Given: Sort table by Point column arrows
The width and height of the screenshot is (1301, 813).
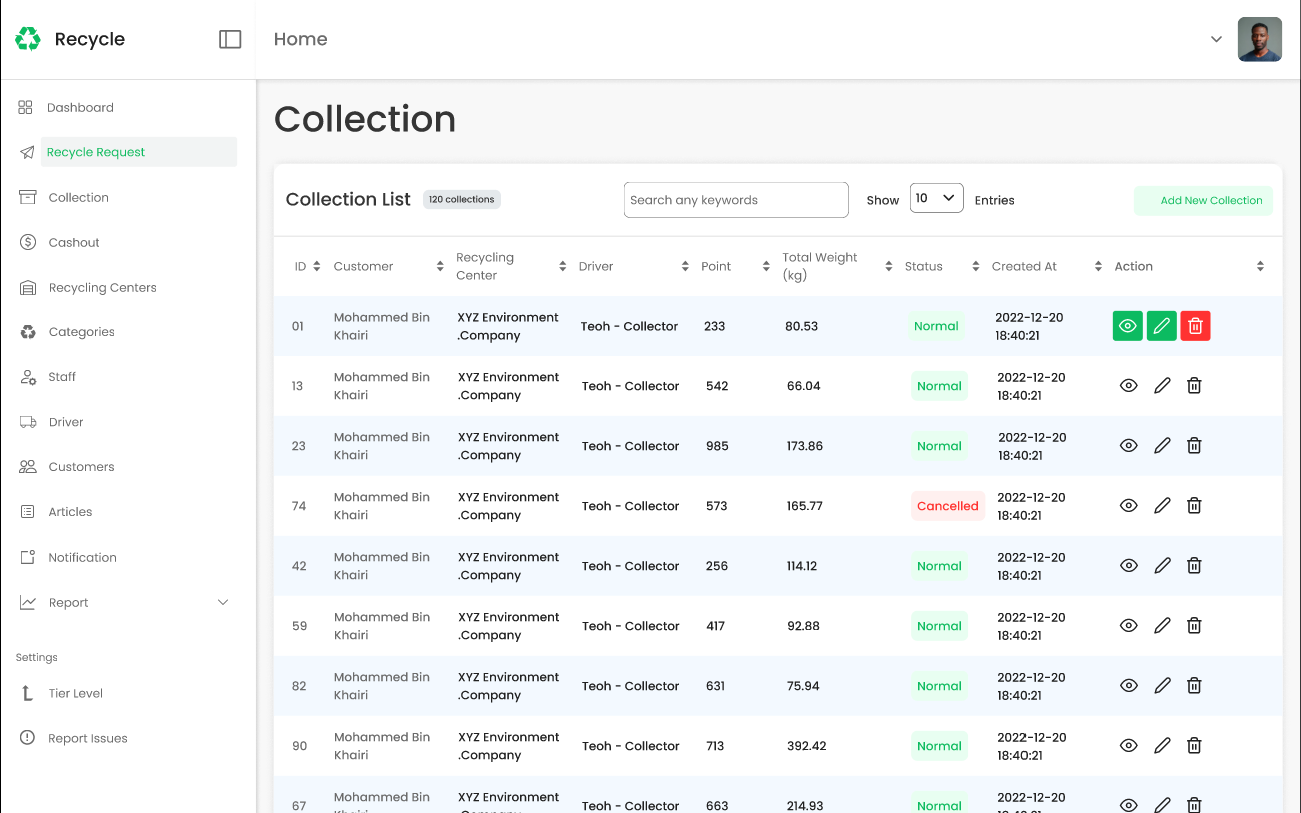Looking at the screenshot, I should pyautogui.click(x=765, y=266).
